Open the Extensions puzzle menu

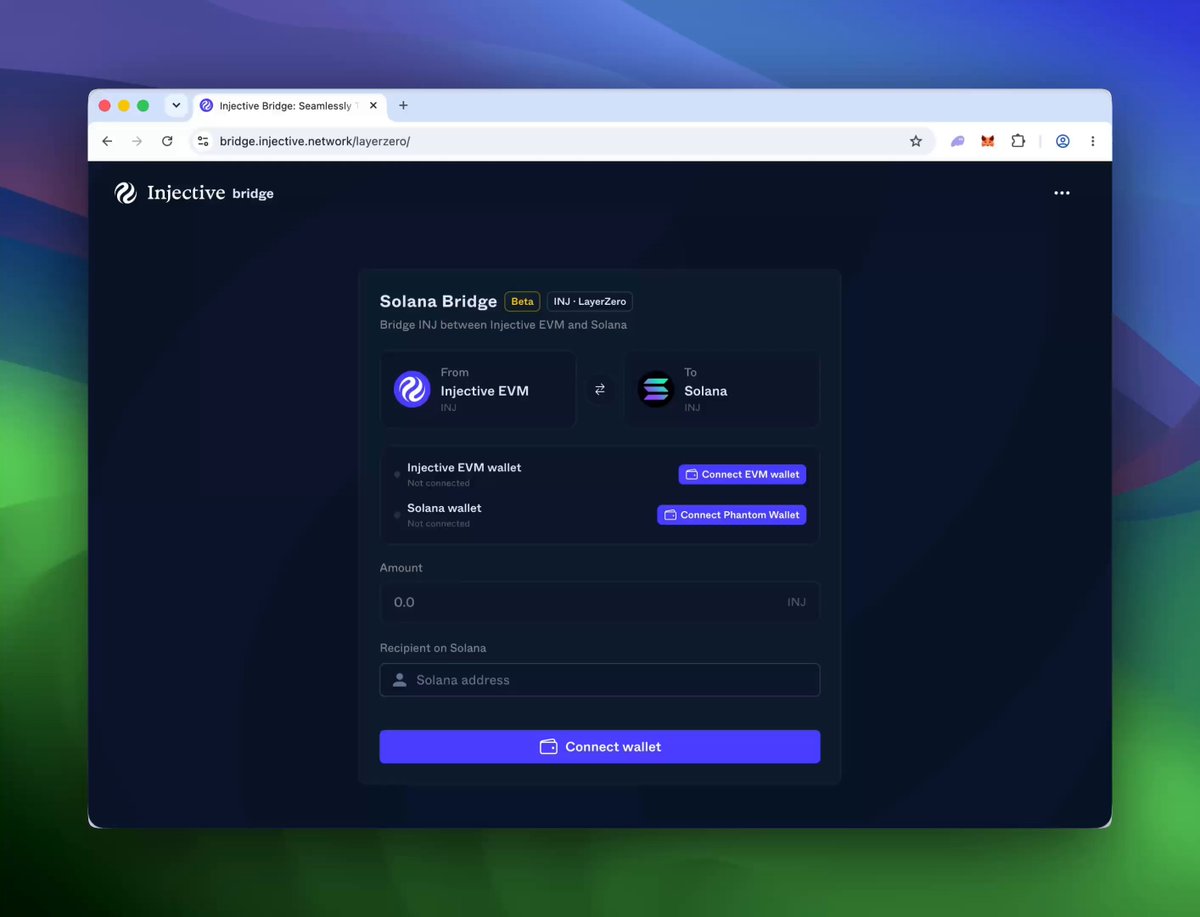[x=1018, y=141]
